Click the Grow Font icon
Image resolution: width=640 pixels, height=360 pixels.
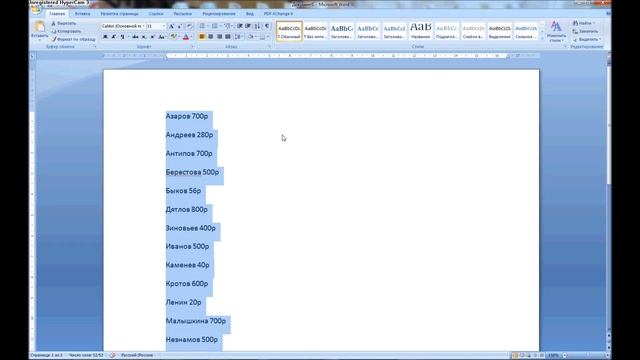[171, 26]
